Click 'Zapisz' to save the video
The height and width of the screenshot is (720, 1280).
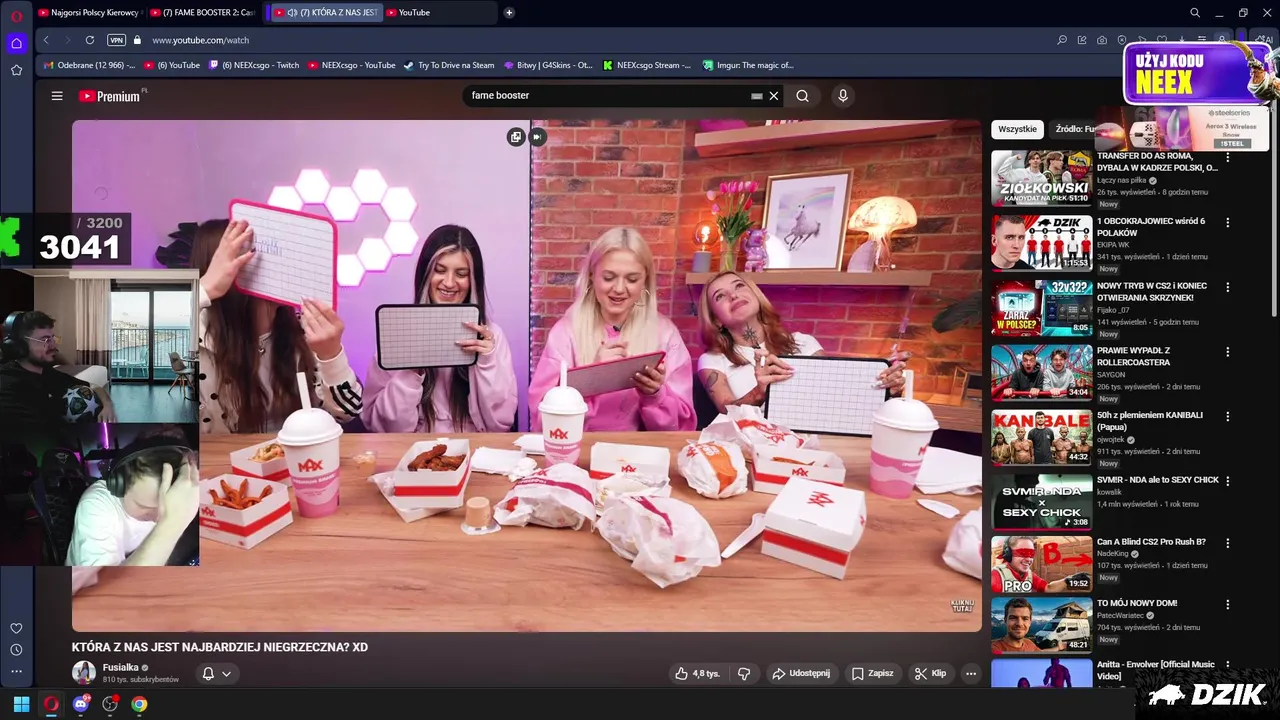click(x=872, y=673)
